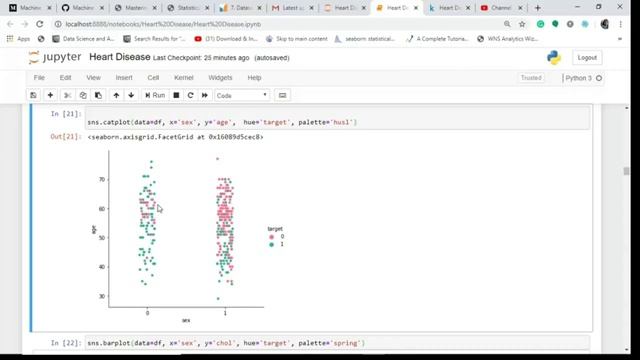Click the Heart Disease notebook title
The image size is (640, 360).
[x=120, y=57]
